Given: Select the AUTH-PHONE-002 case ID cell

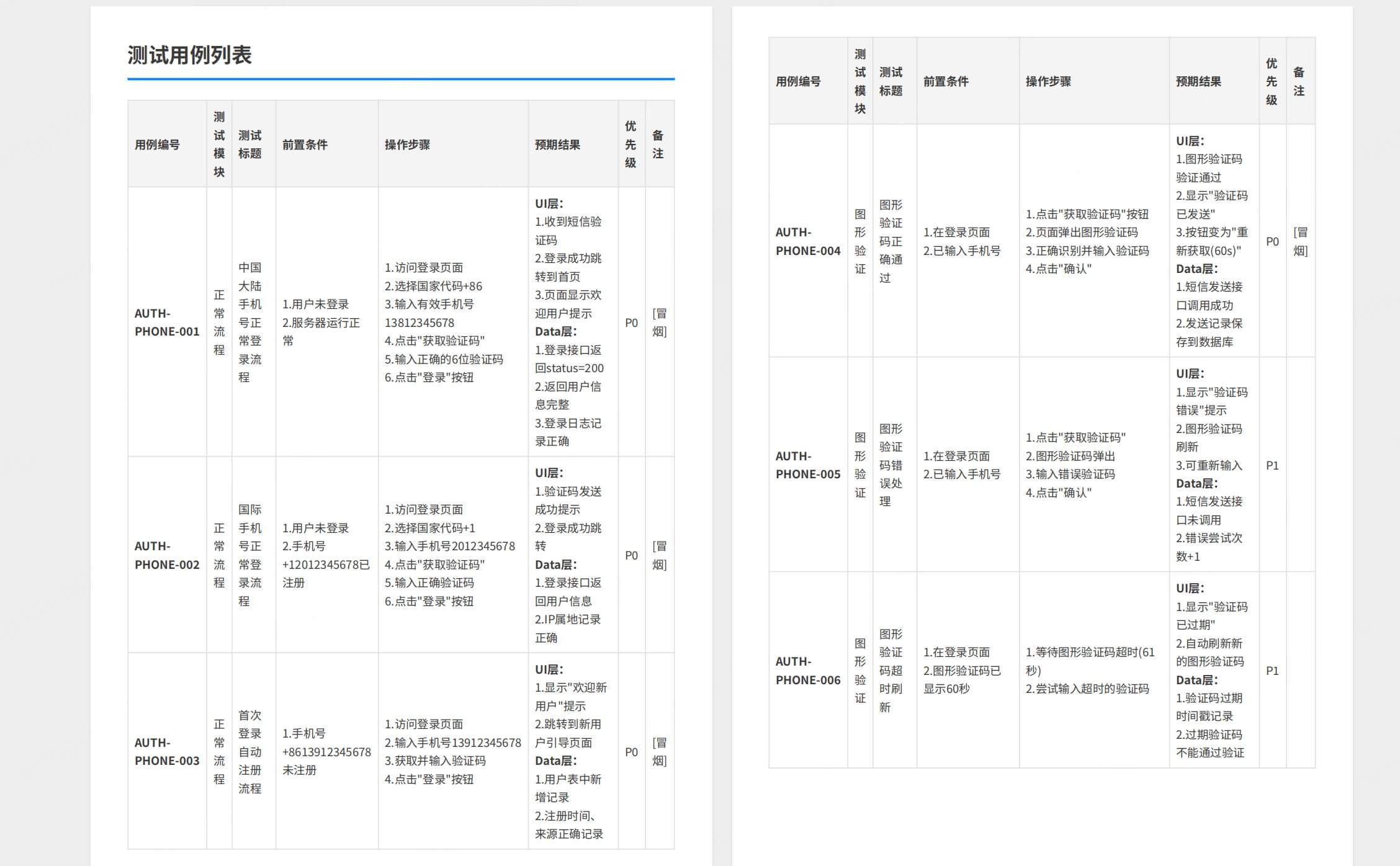Looking at the screenshot, I should (x=167, y=555).
